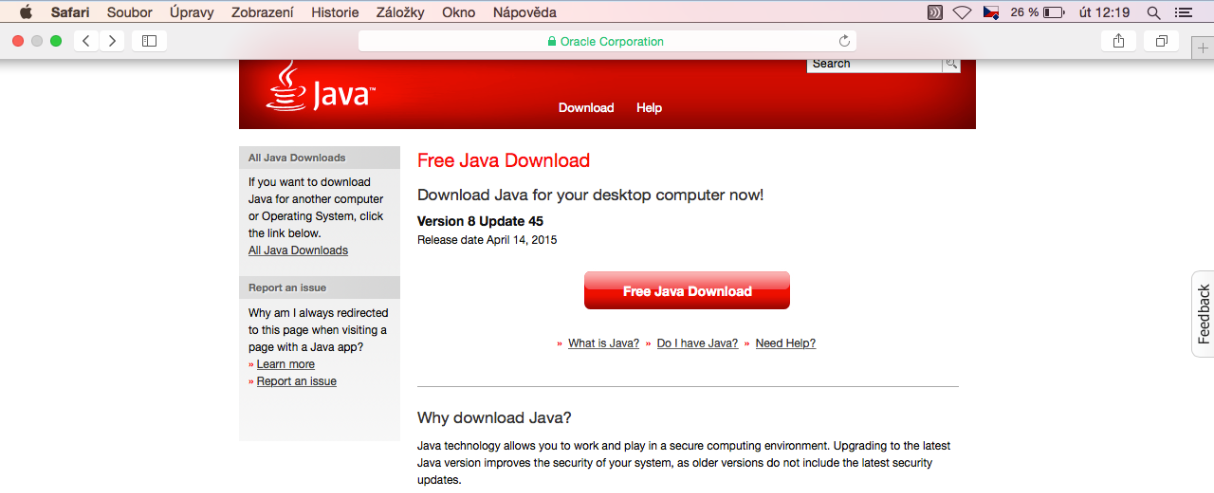Open the Úpravy menu

[x=191, y=12]
